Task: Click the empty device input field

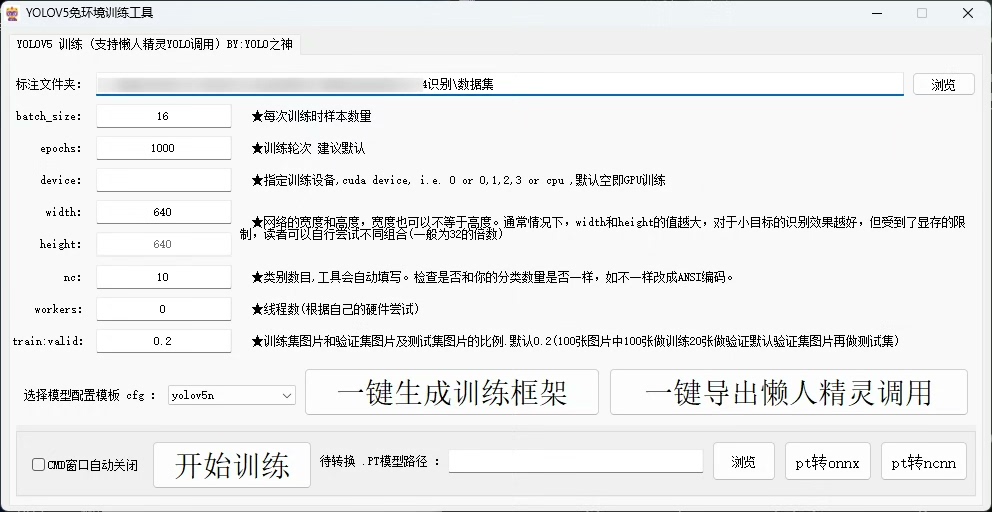Action: pyautogui.click(x=164, y=180)
